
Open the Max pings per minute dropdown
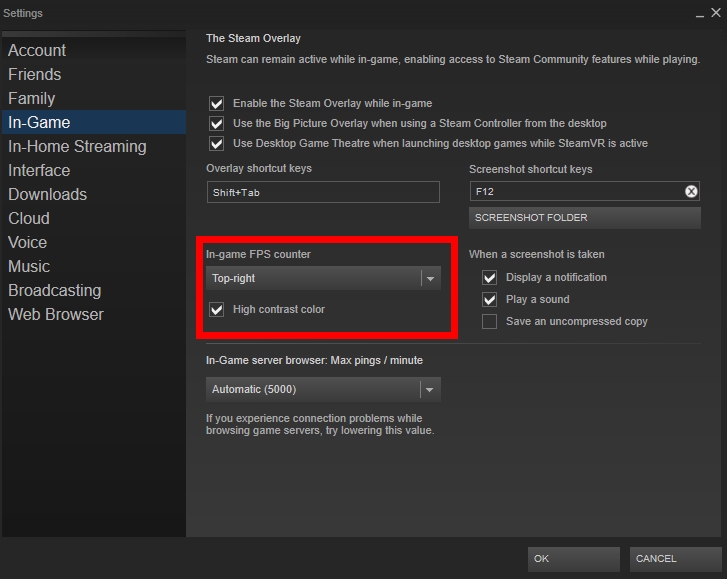(x=323, y=389)
